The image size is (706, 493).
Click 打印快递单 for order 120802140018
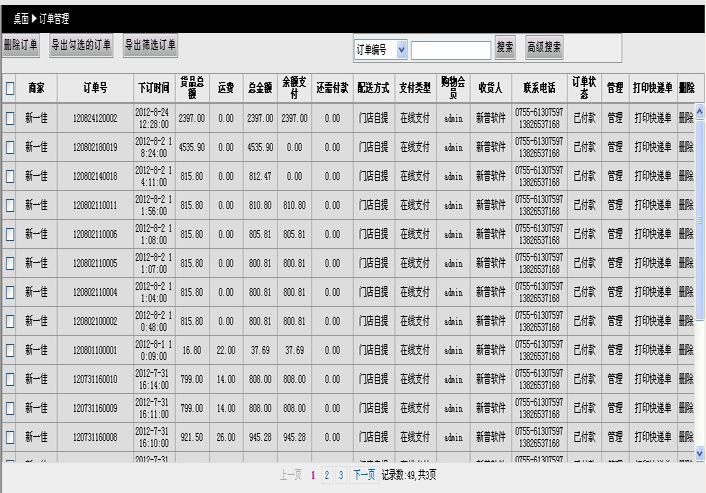click(x=653, y=176)
